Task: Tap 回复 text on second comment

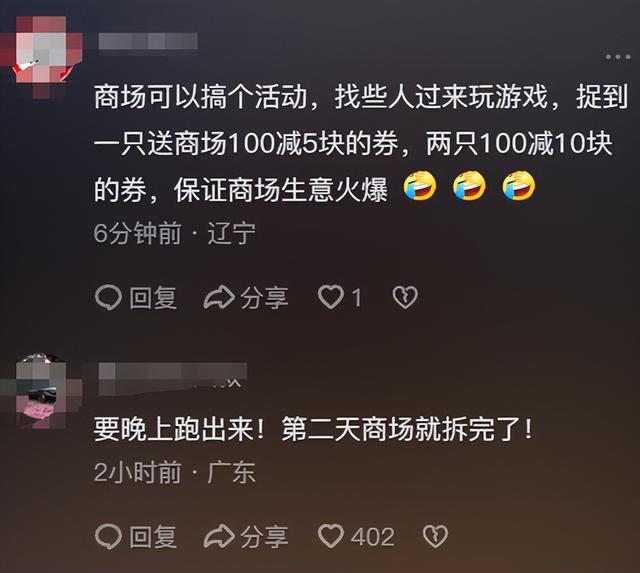Action: coord(153,537)
